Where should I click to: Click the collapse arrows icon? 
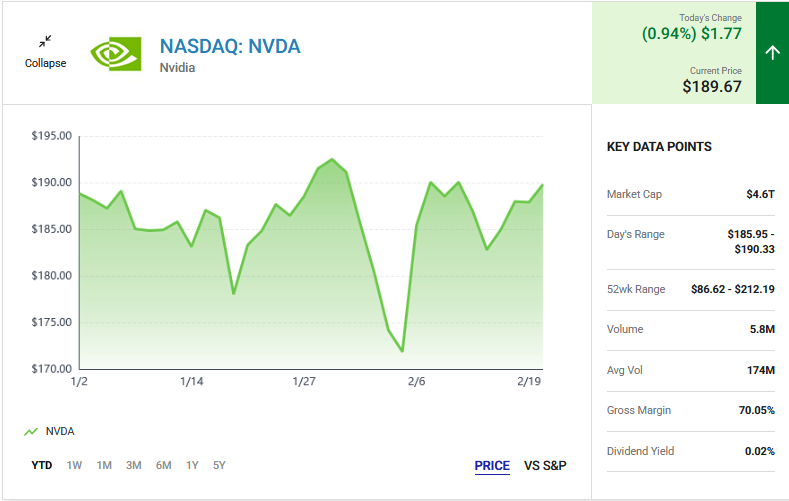point(45,41)
